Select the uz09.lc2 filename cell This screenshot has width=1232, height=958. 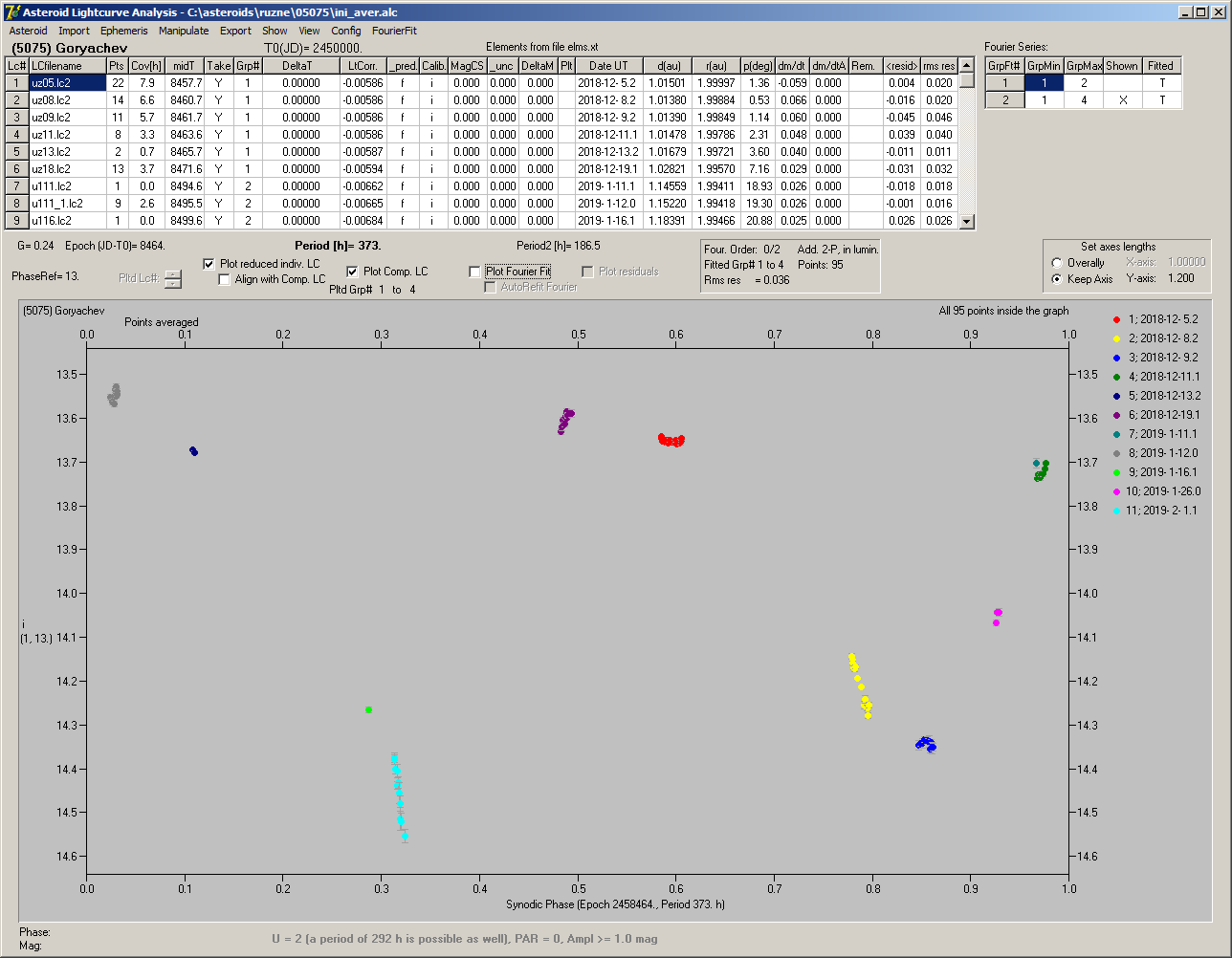pyautogui.click(x=67, y=118)
